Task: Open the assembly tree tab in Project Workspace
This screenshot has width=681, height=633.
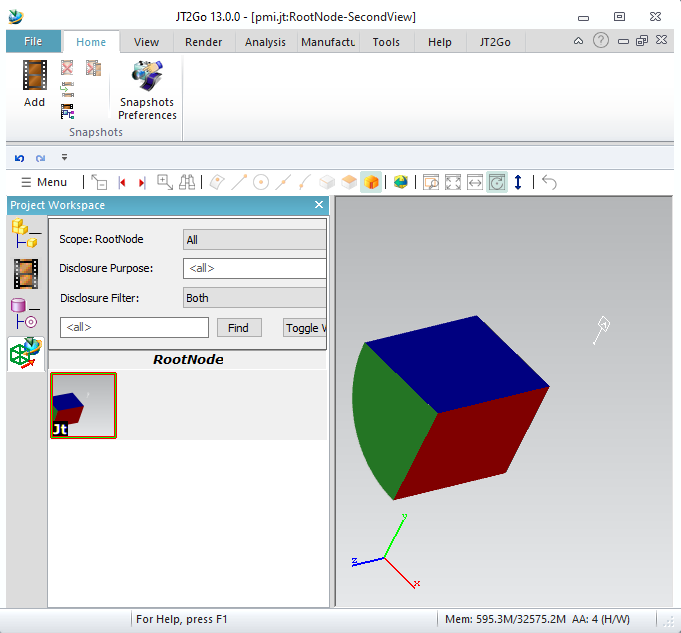Action: point(25,234)
